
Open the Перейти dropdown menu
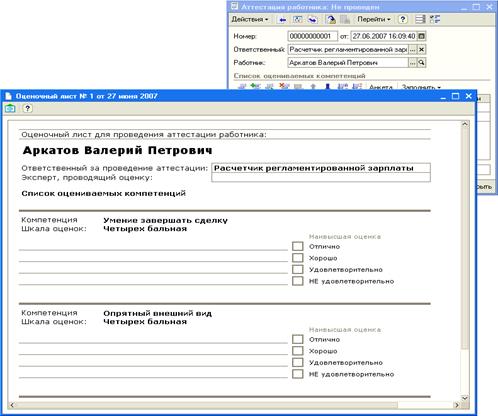(x=373, y=19)
